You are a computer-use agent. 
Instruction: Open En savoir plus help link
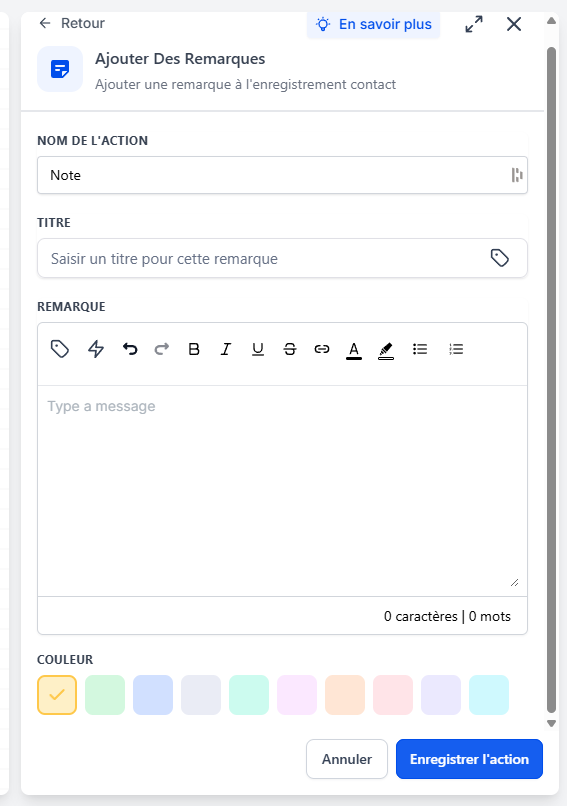tap(374, 24)
